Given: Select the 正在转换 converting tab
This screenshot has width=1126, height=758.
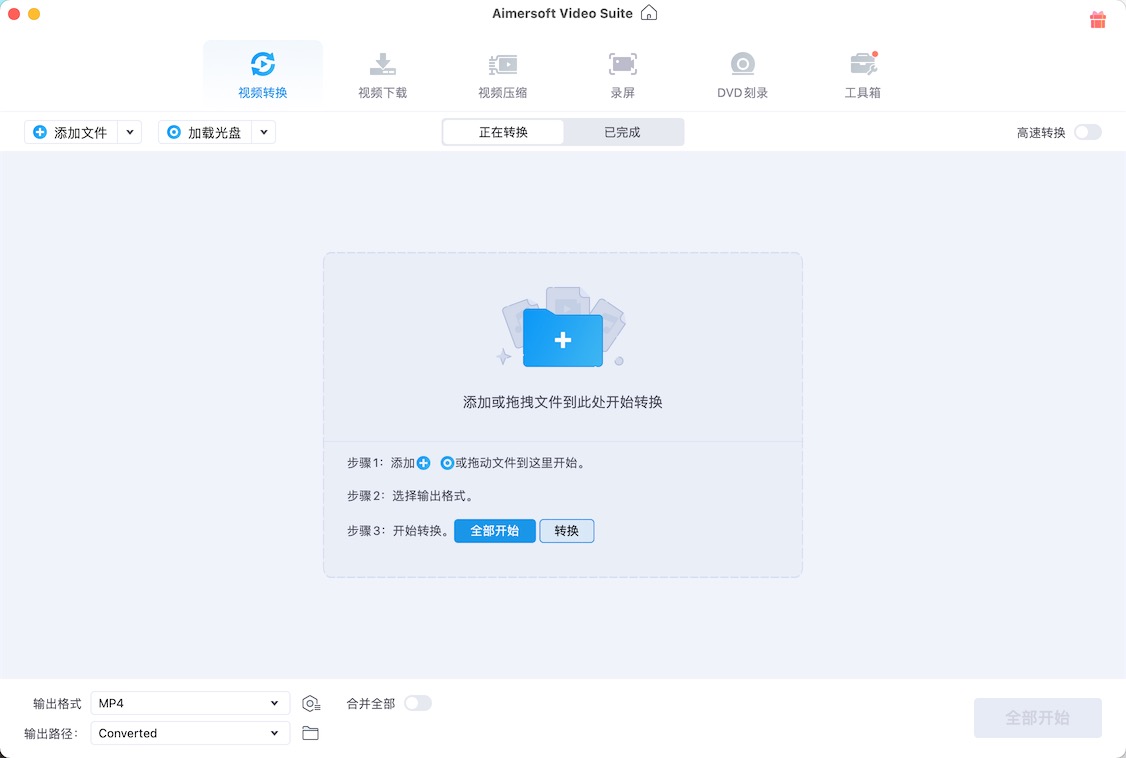Looking at the screenshot, I should [503, 132].
